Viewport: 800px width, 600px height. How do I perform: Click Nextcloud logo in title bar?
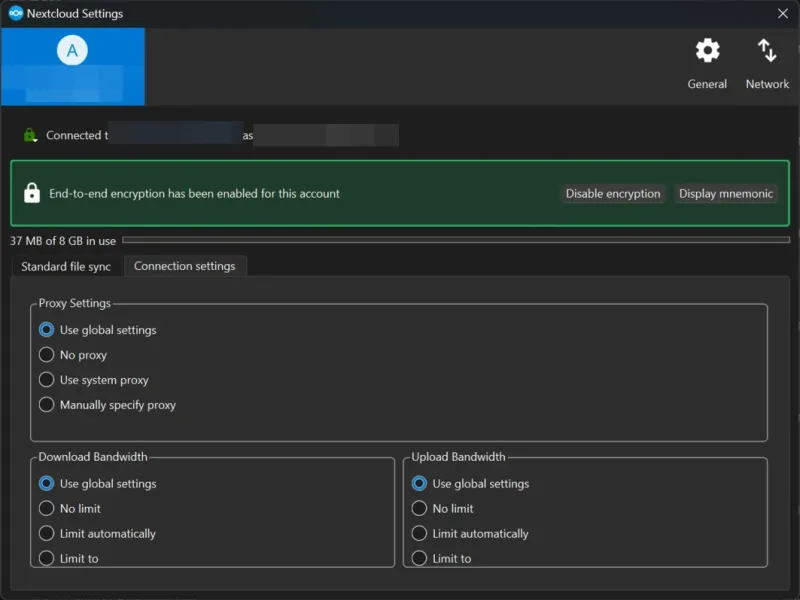[16, 13]
